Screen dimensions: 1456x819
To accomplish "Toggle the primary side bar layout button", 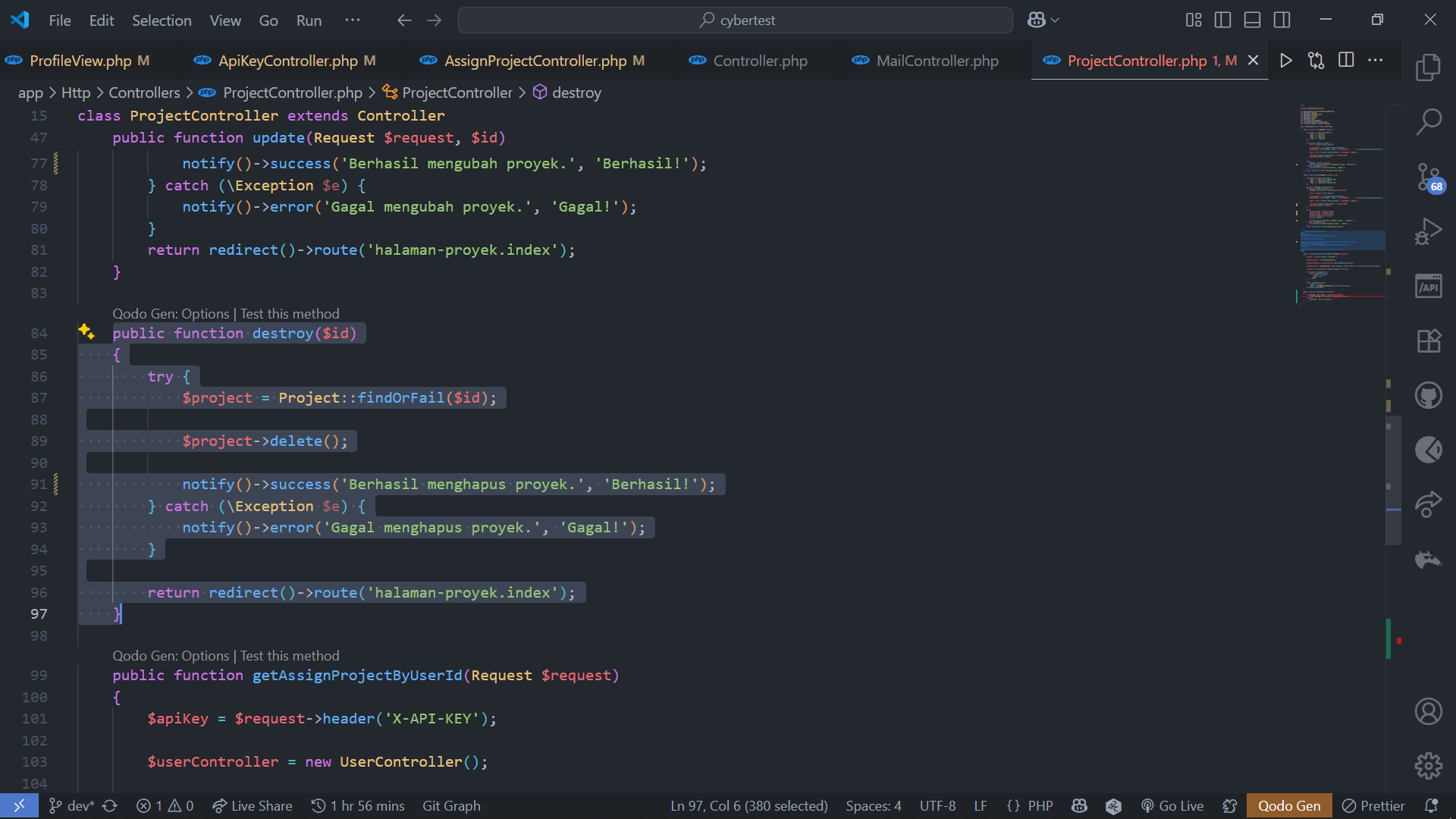I will pos(1222,20).
